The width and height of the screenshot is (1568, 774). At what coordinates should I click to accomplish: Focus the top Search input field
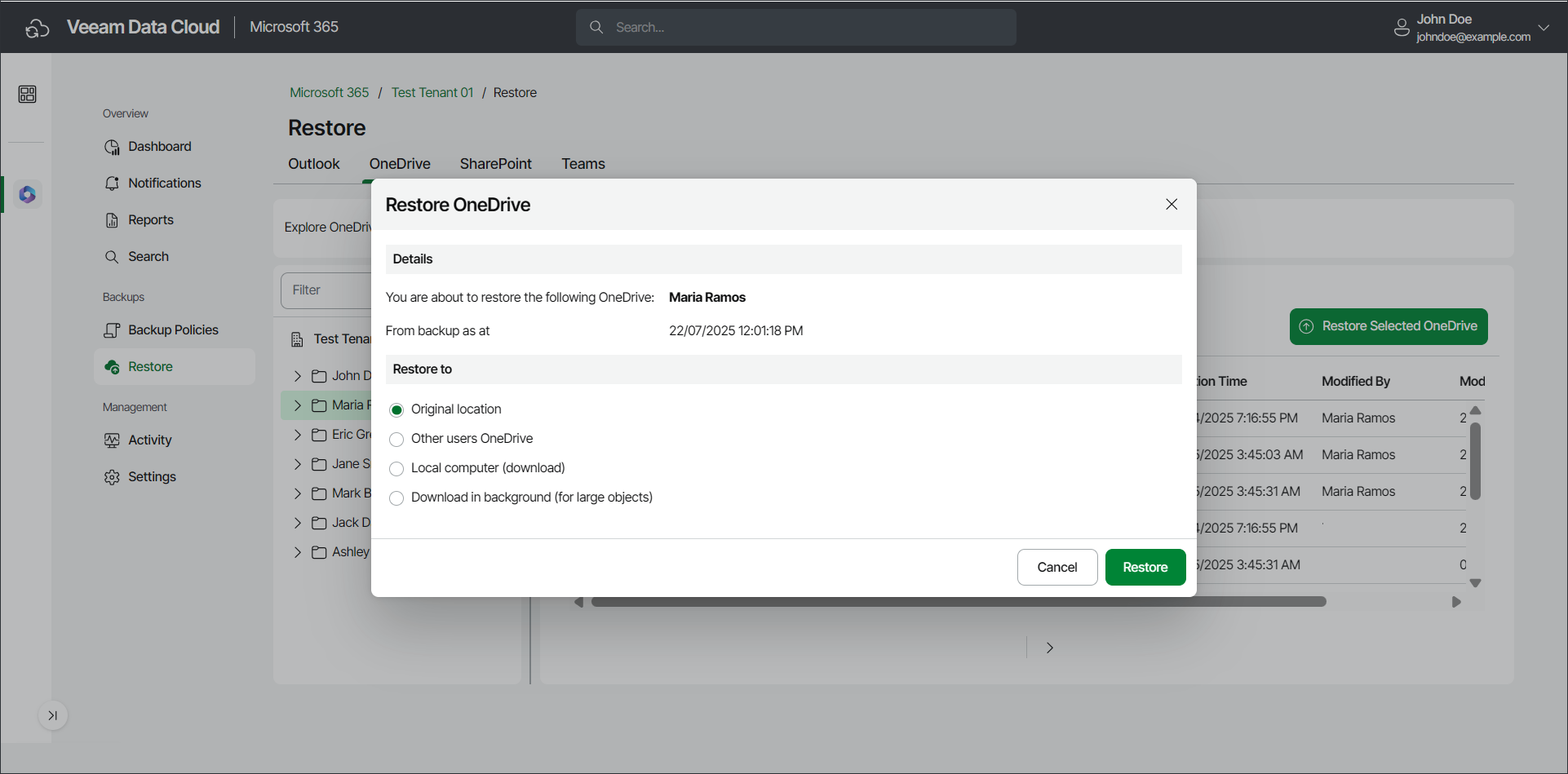point(796,27)
